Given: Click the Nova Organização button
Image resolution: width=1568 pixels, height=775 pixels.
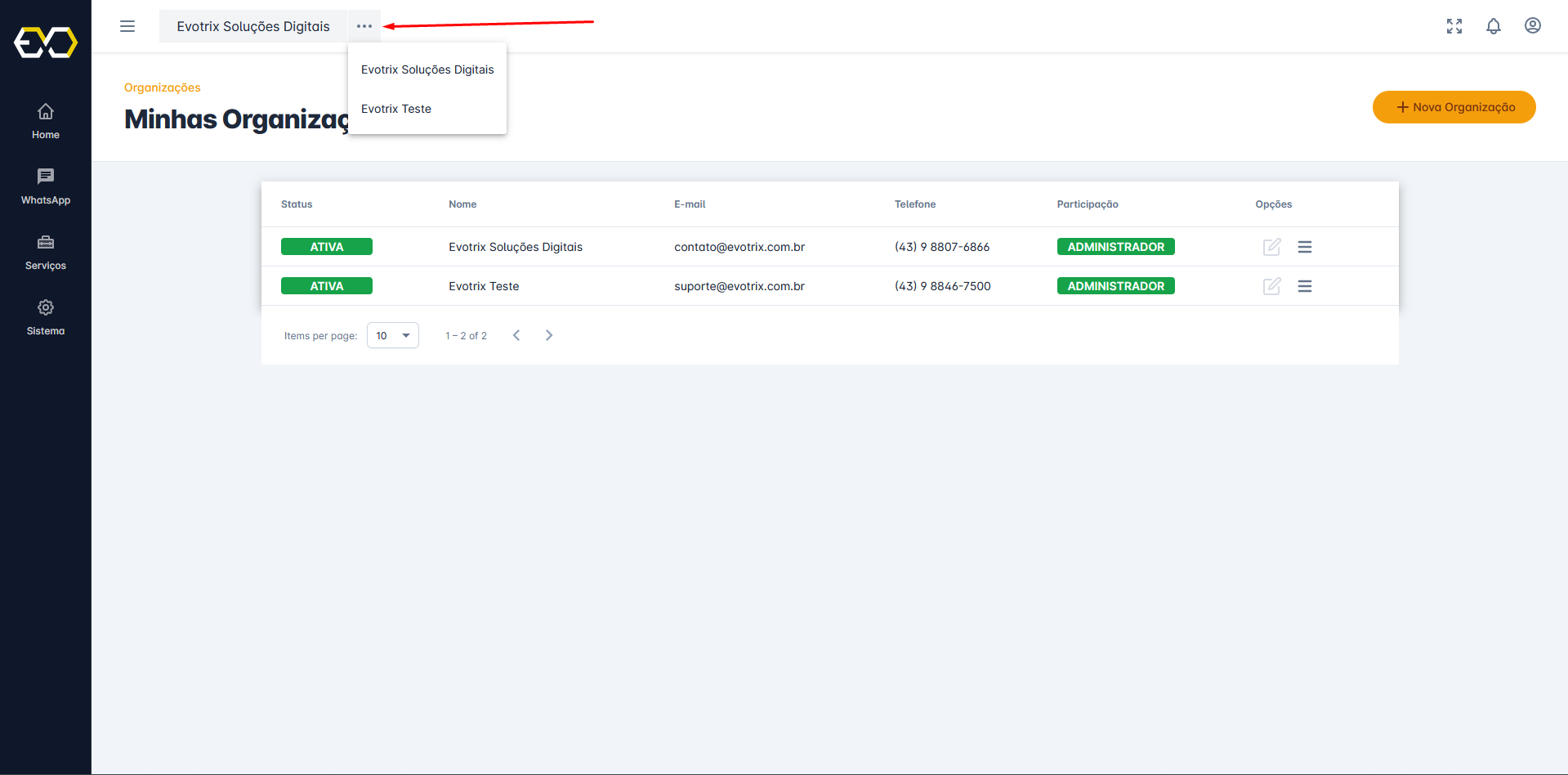Looking at the screenshot, I should pyautogui.click(x=1454, y=107).
